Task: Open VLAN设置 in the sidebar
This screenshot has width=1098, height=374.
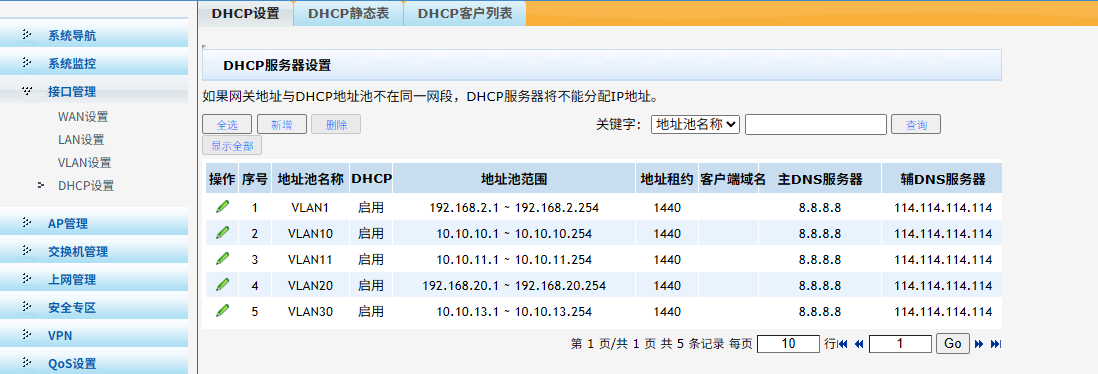Action: click(84, 163)
